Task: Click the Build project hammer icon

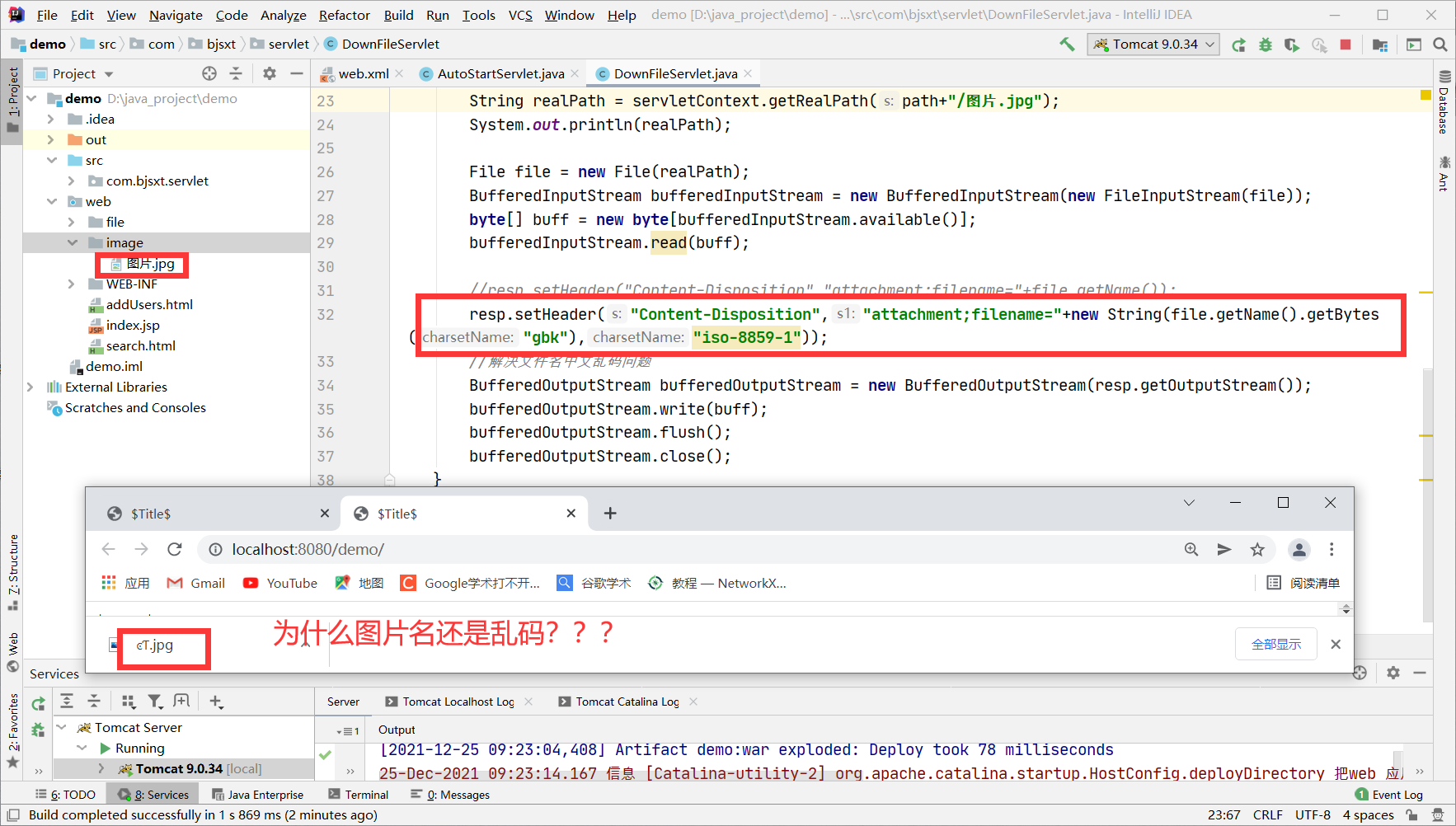Action: [x=1067, y=45]
